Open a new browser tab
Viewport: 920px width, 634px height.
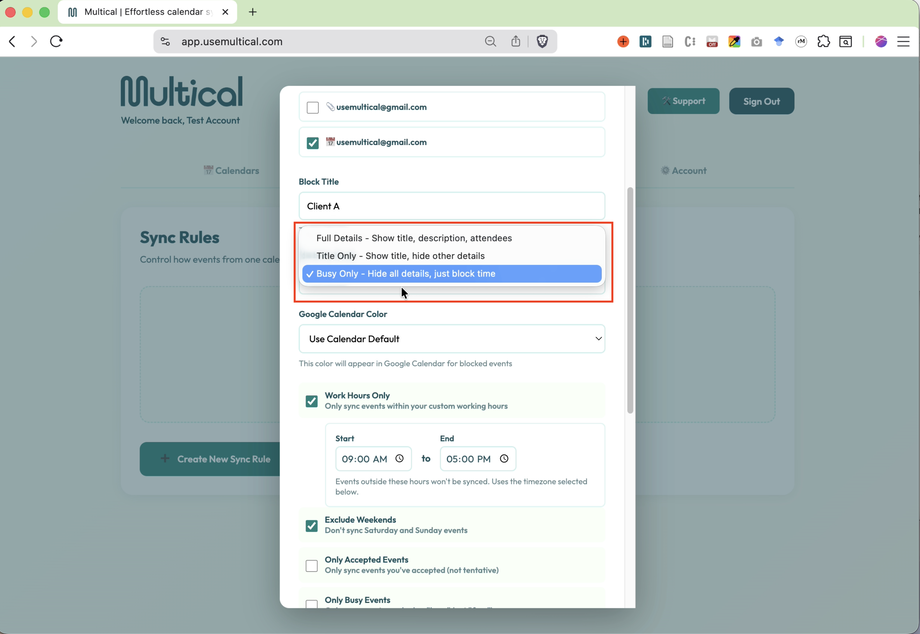tap(253, 12)
